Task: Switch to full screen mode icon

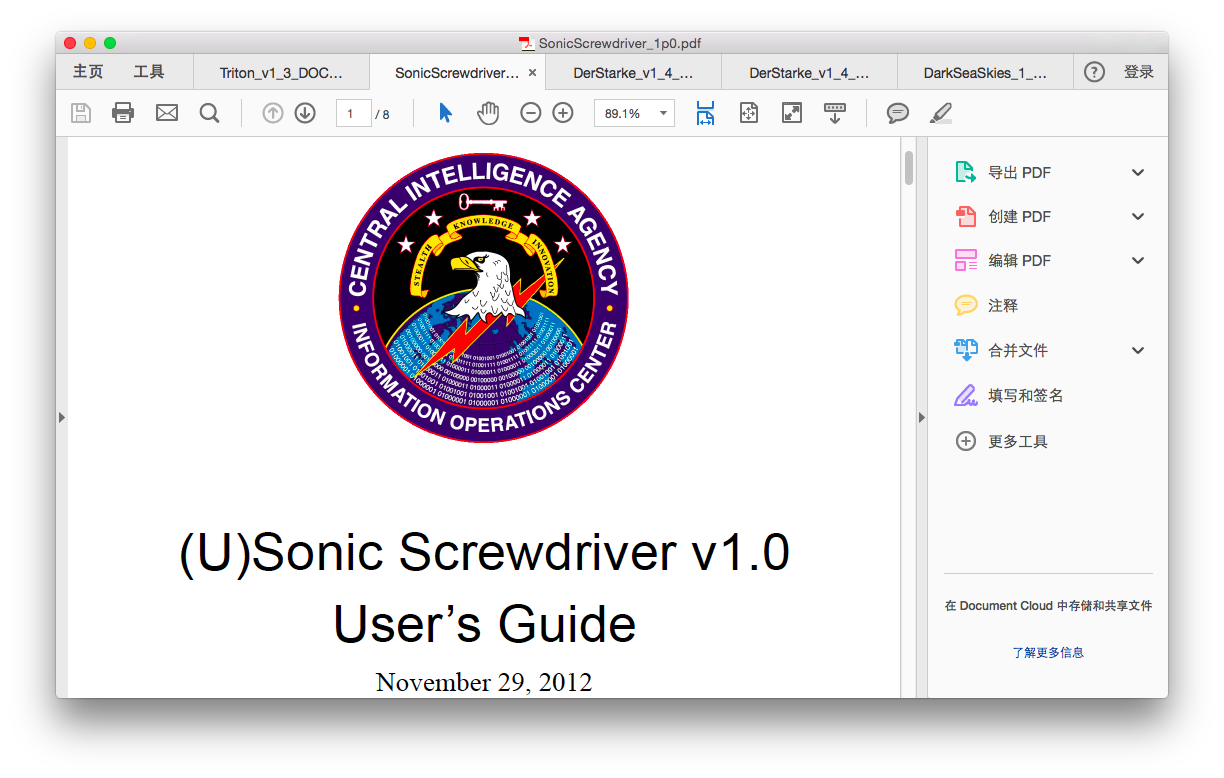Action: pyautogui.click(x=792, y=113)
